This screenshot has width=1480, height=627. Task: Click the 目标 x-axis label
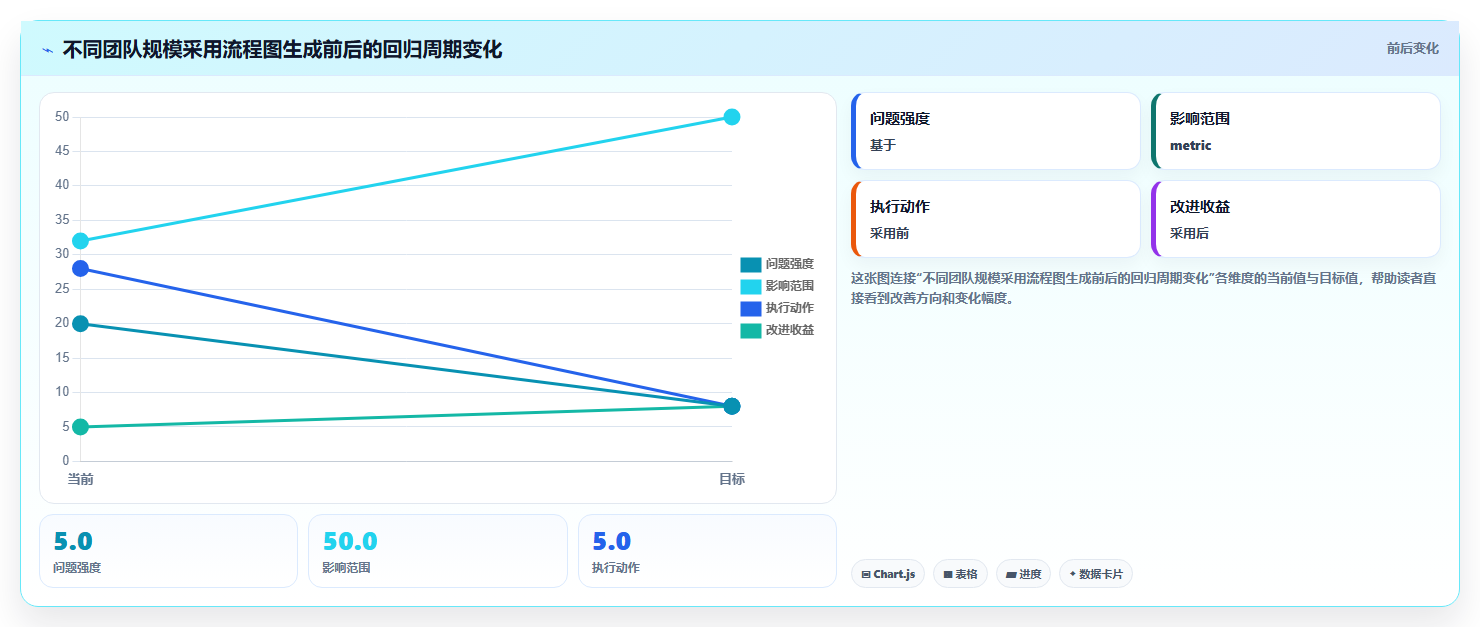pos(732,480)
